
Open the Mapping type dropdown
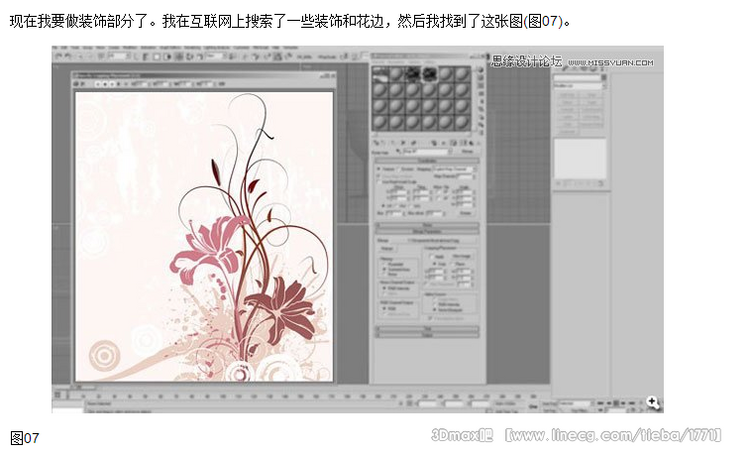point(454,169)
